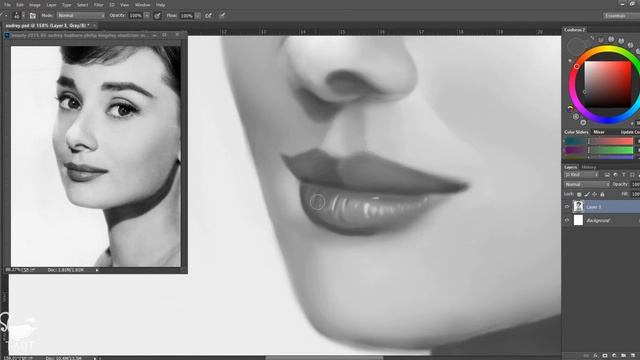The height and width of the screenshot is (360, 640).
Task: Toggle the Brush panel icon
Action: (x=33, y=16)
